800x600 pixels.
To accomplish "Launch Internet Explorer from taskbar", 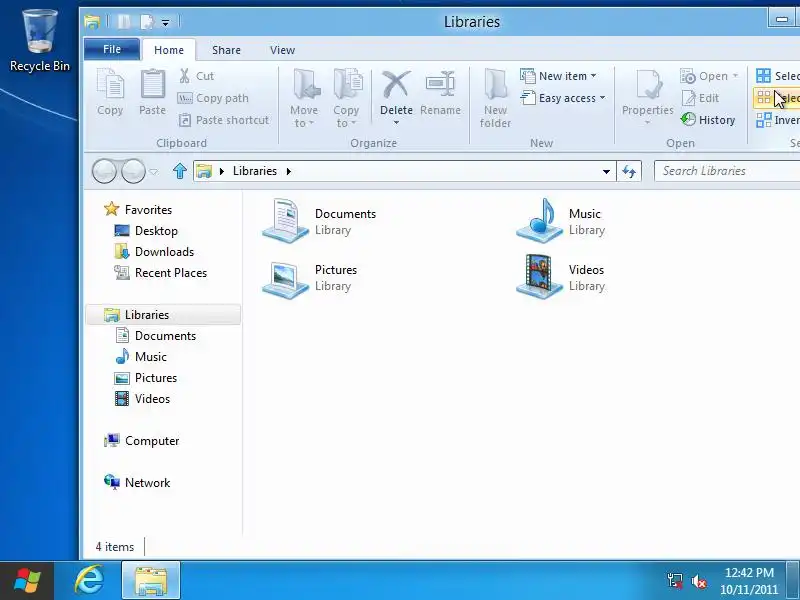I will point(89,581).
